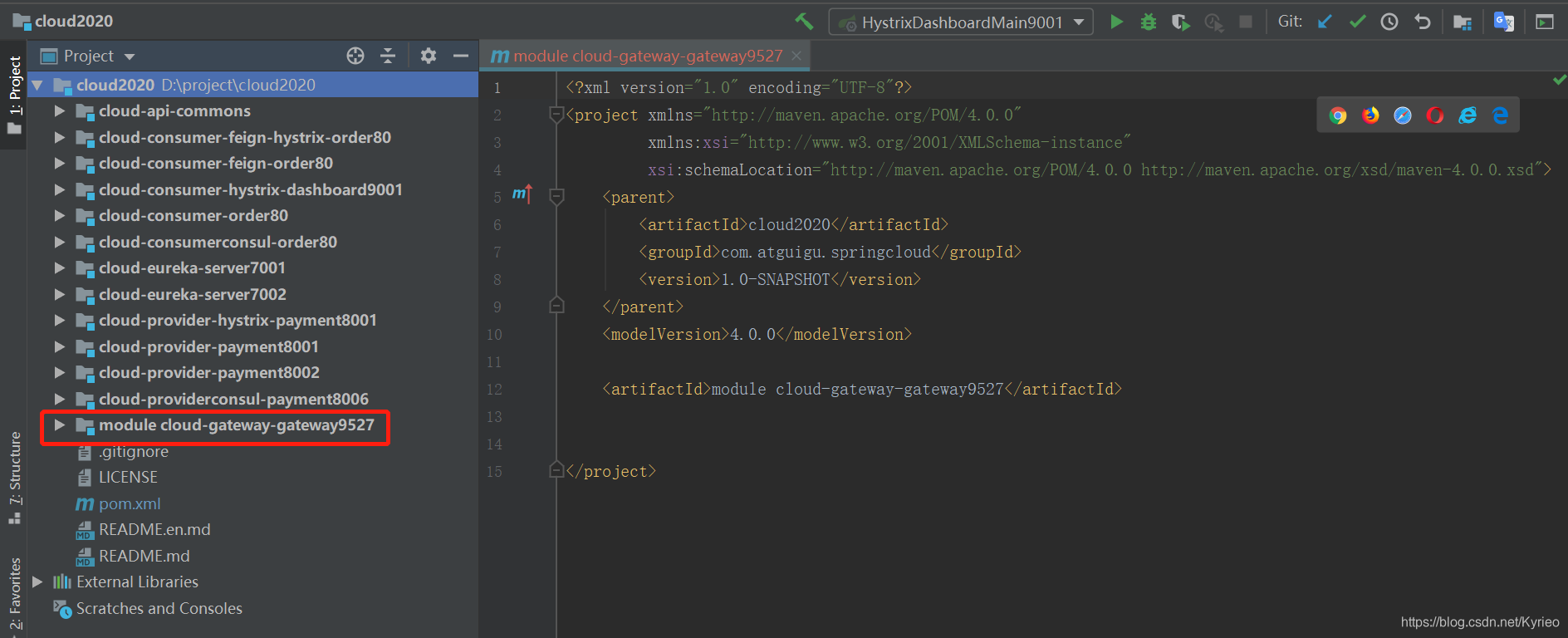Screen dimensions: 1568x638
Task: Open pom in Safari browser icon
Action: click(1403, 115)
